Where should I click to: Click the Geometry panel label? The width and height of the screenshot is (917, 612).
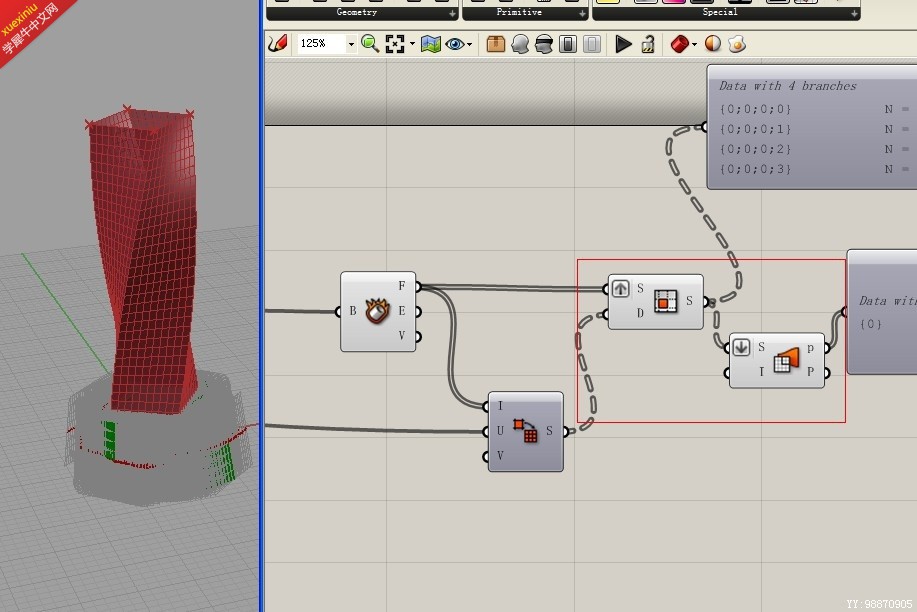coord(357,12)
